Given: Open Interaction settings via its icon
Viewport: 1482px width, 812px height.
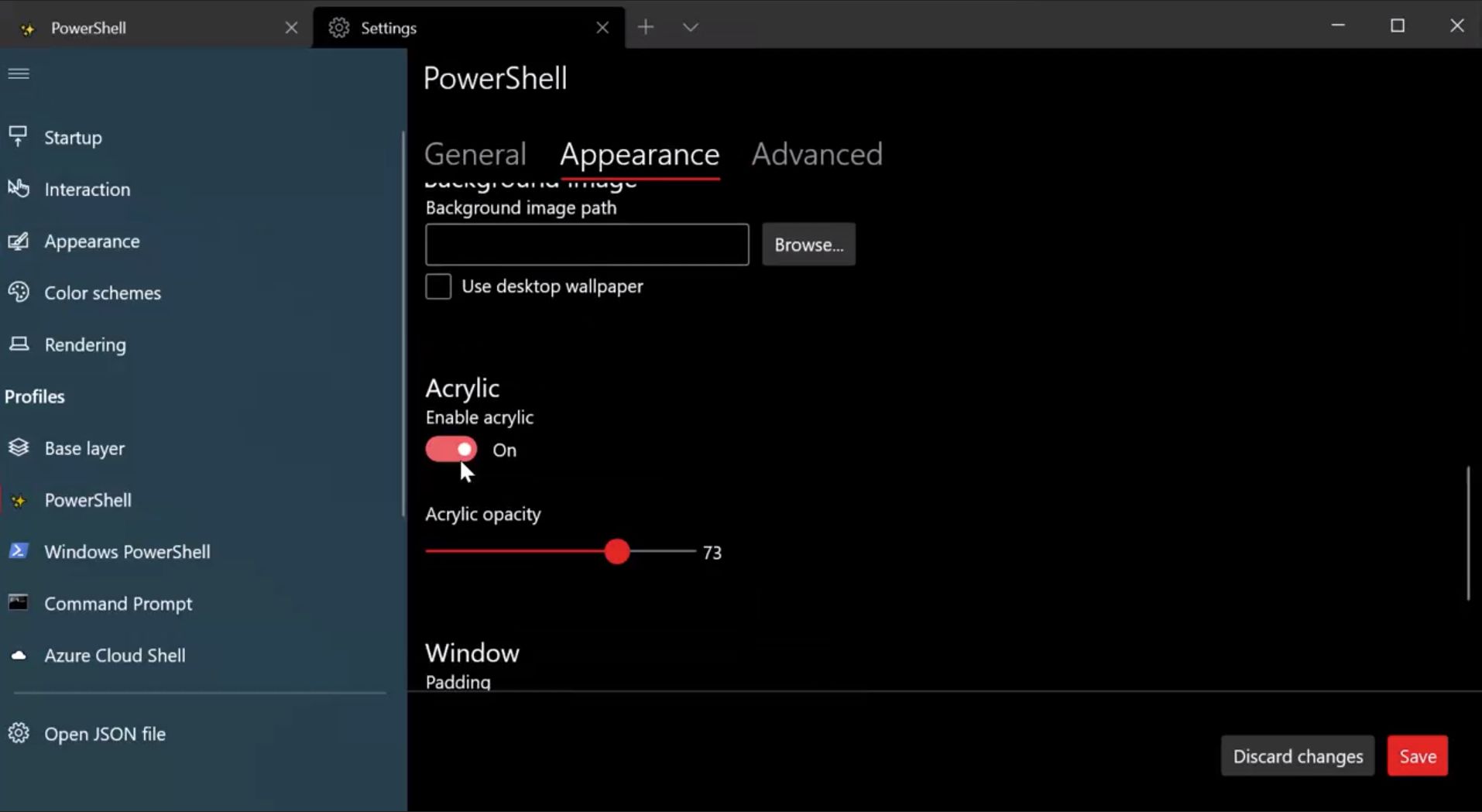Looking at the screenshot, I should [18, 189].
